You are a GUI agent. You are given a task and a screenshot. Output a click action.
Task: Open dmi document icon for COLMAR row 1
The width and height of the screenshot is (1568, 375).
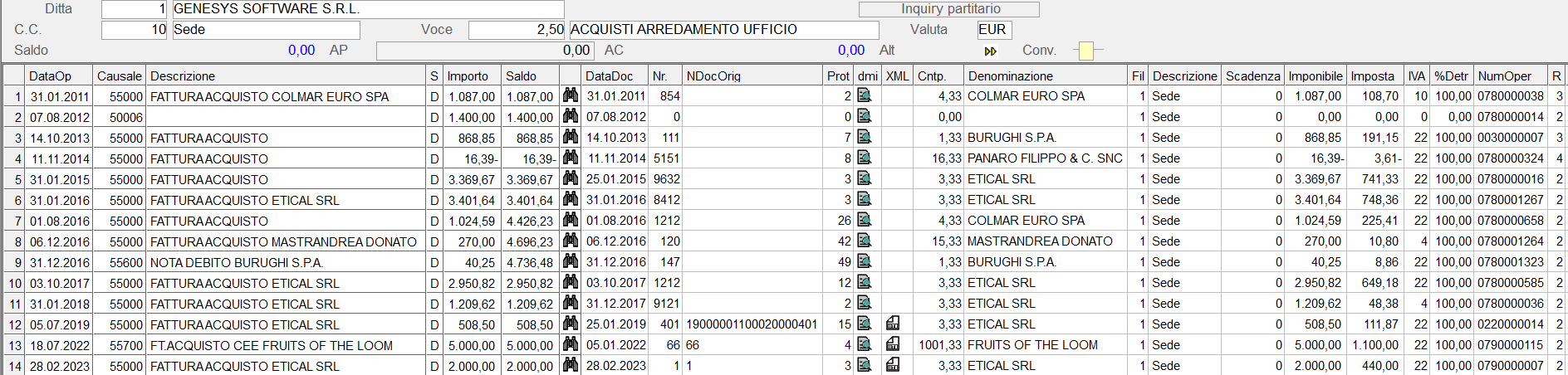point(865,95)
